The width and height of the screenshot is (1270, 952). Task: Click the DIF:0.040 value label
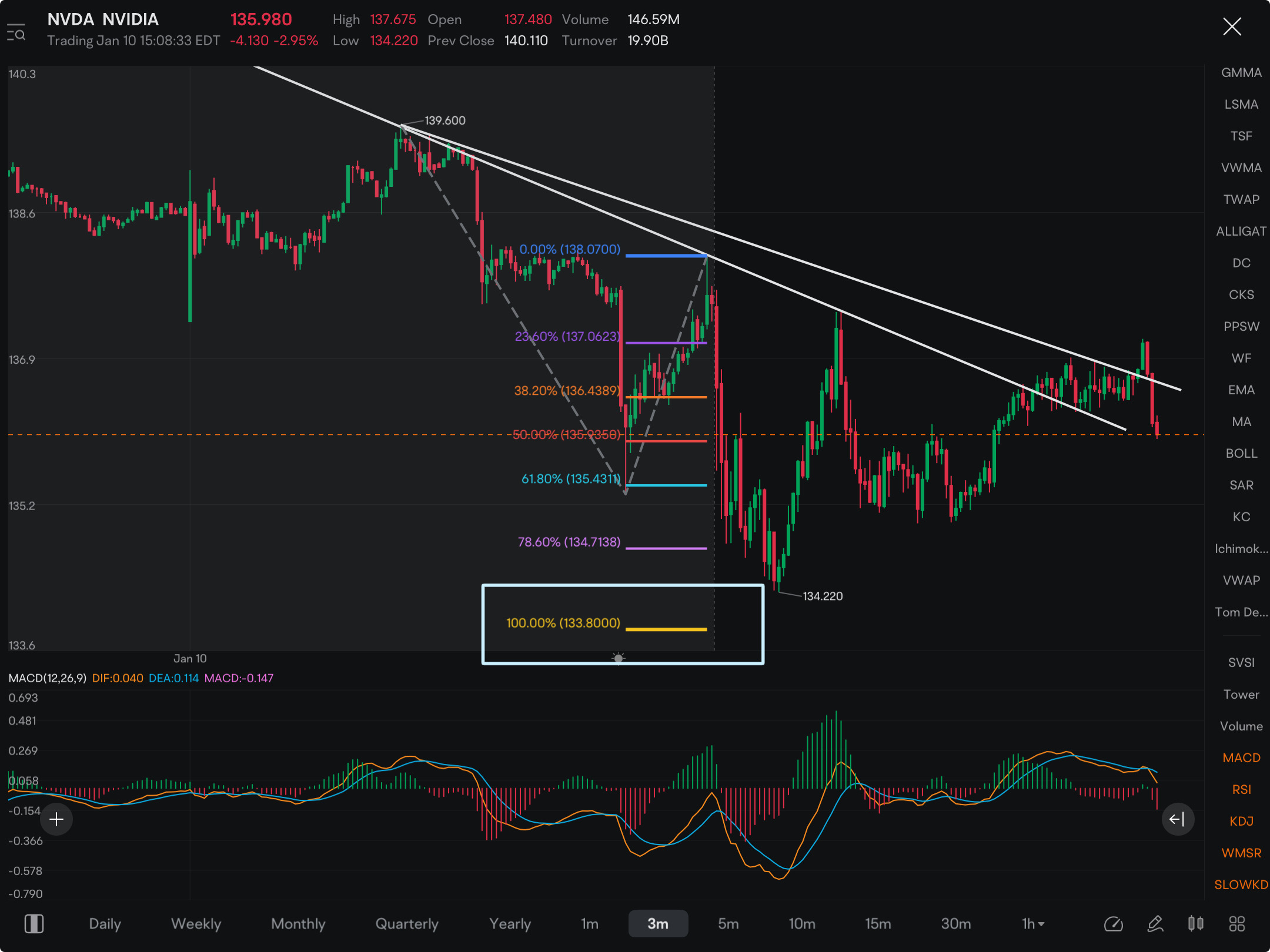pyautogui.click(x=118, y=678)
